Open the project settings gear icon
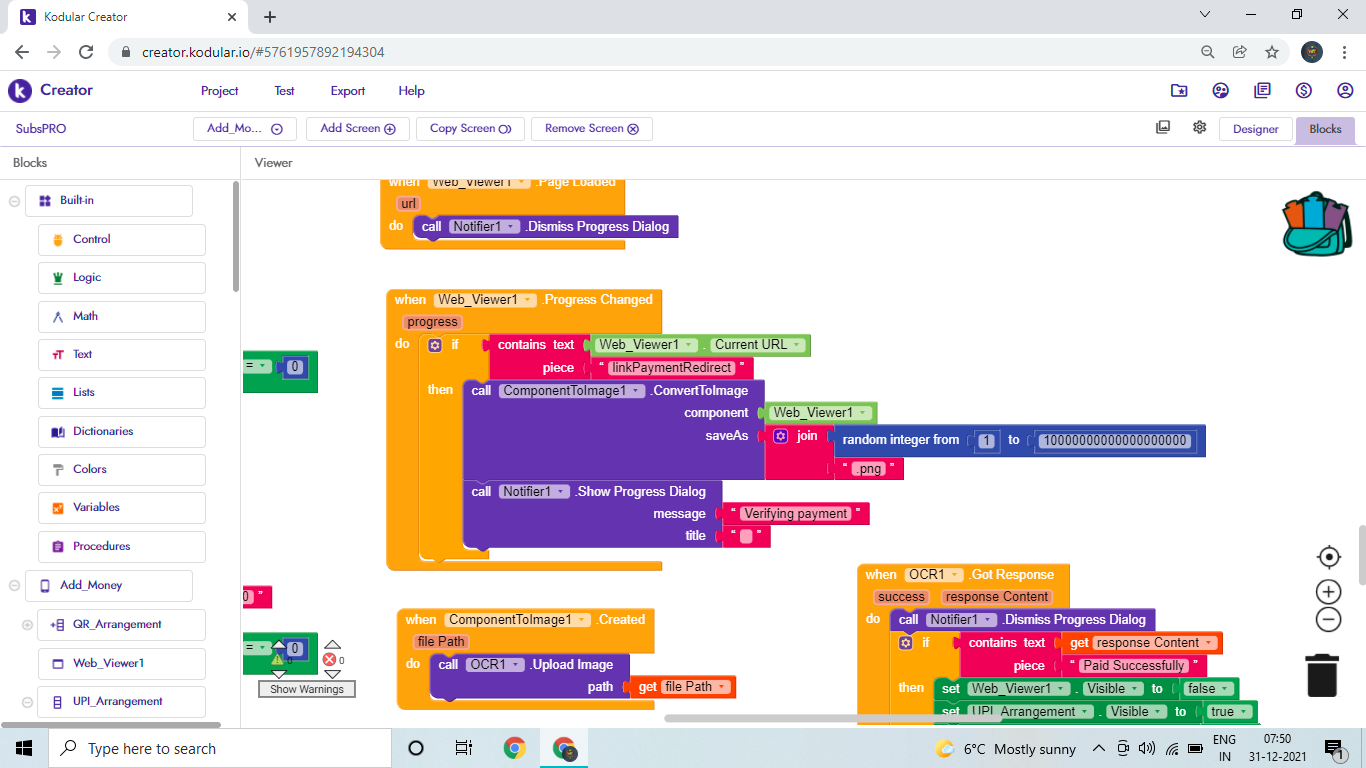 tap(1199, 128)
